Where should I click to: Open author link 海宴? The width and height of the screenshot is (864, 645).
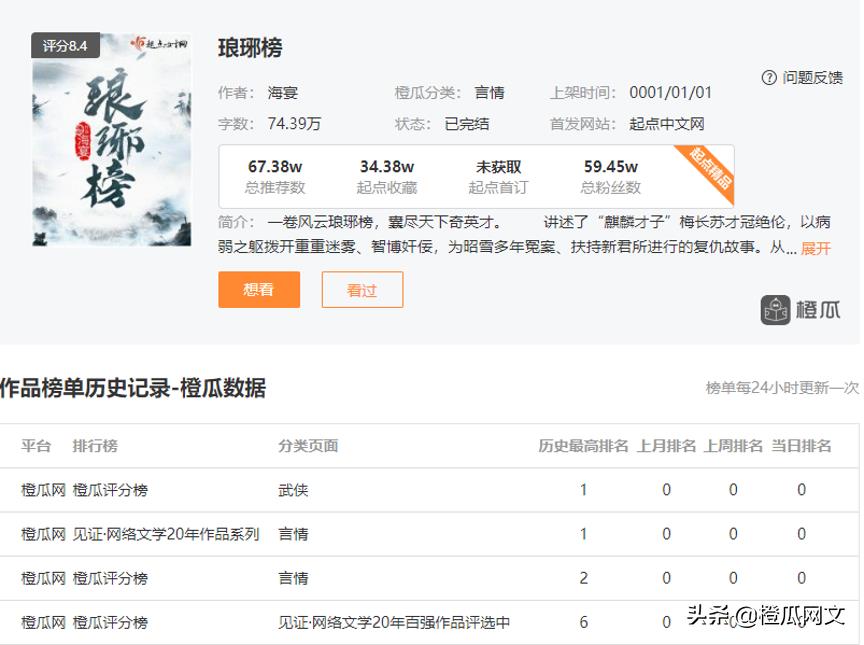click(x=283, y=93)
